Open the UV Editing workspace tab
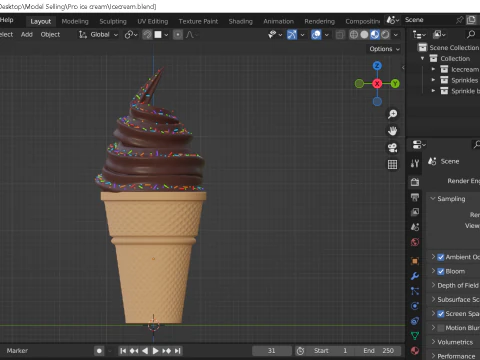The width and height of the screenshot is (480, 360). pyautogui.click(x=153, y=21)
